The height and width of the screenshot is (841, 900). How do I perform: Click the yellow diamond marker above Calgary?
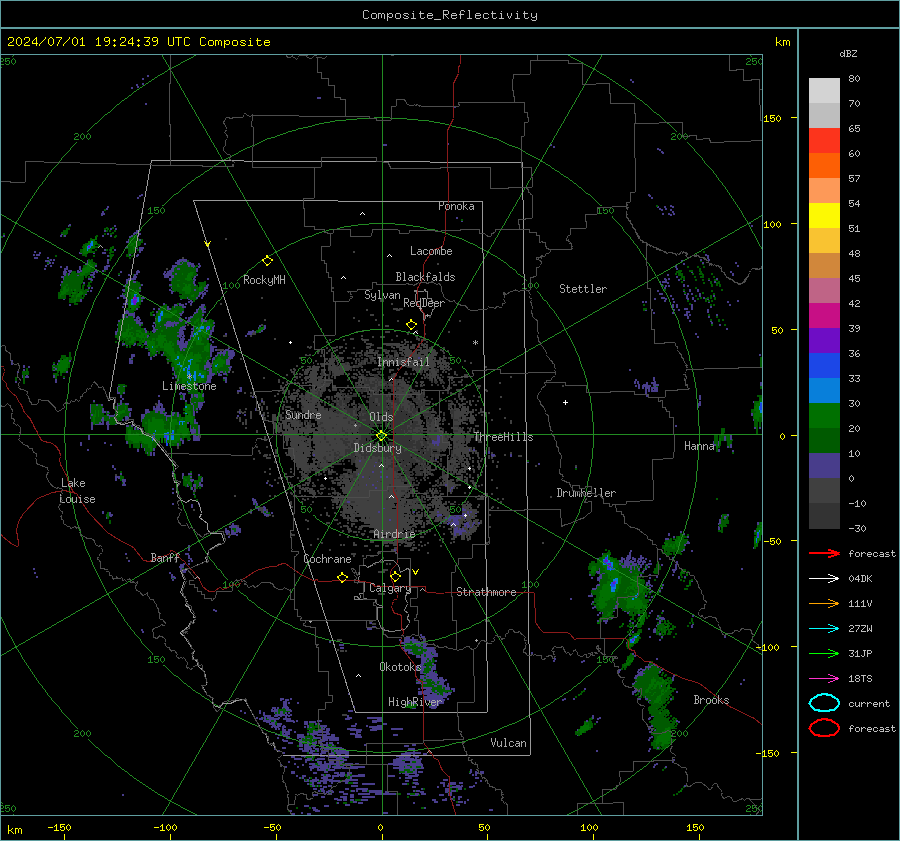[395, 576]
